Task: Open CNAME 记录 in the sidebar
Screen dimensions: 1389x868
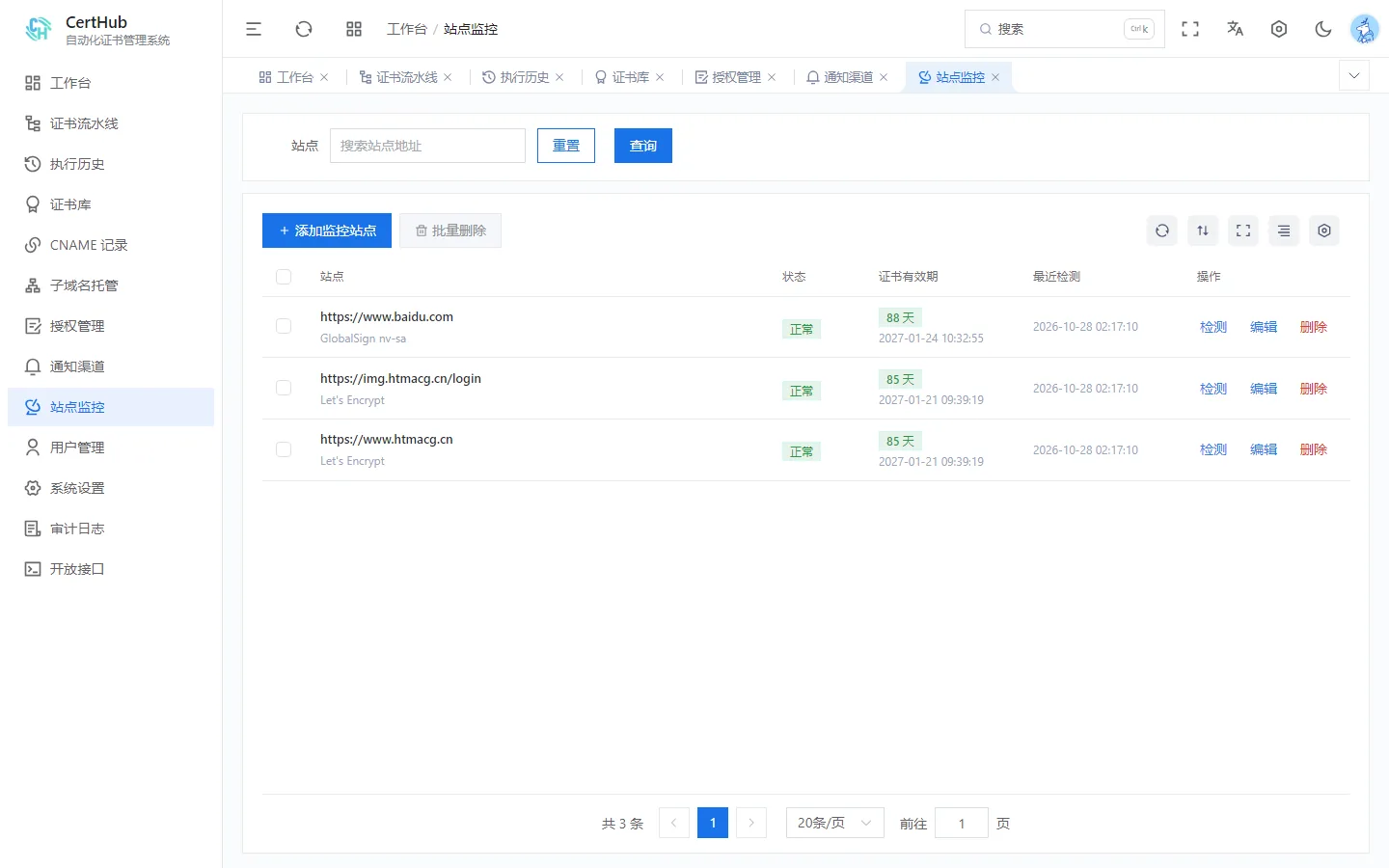Action: (x=111, y=245)
